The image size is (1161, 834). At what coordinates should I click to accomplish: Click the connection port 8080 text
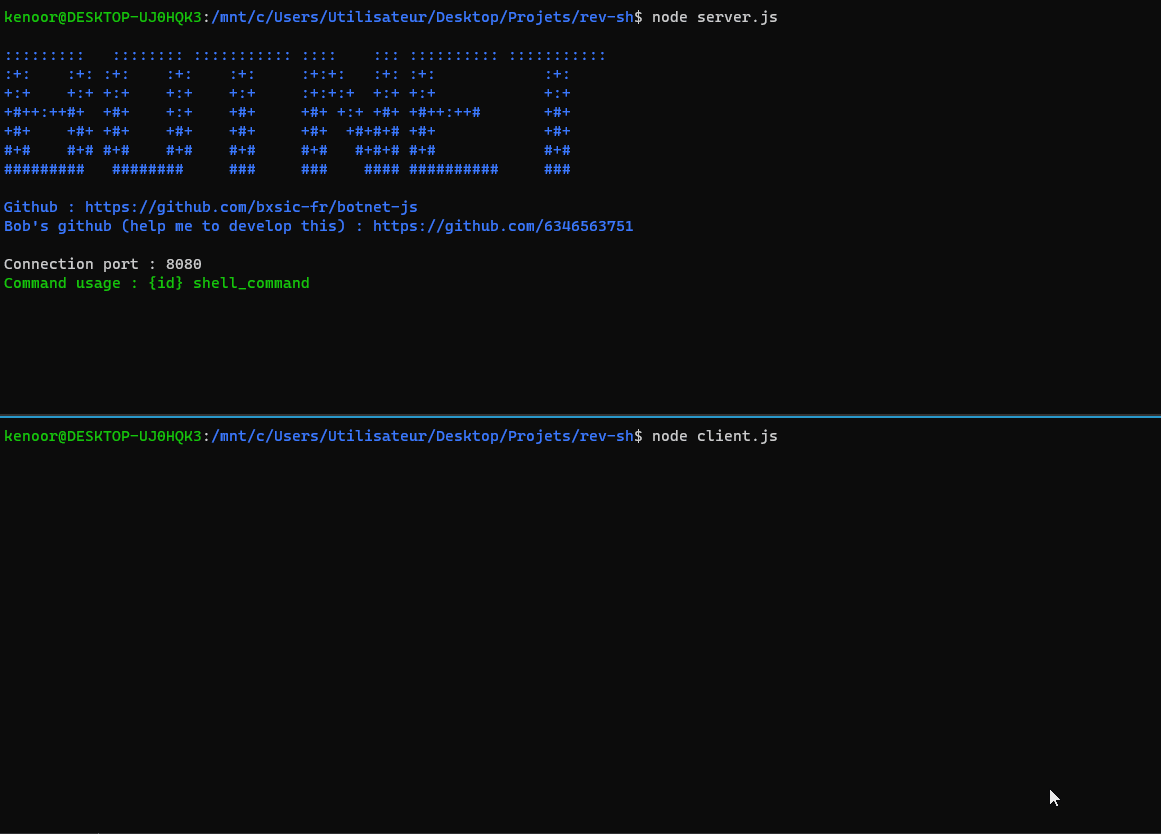click(102, 264)
